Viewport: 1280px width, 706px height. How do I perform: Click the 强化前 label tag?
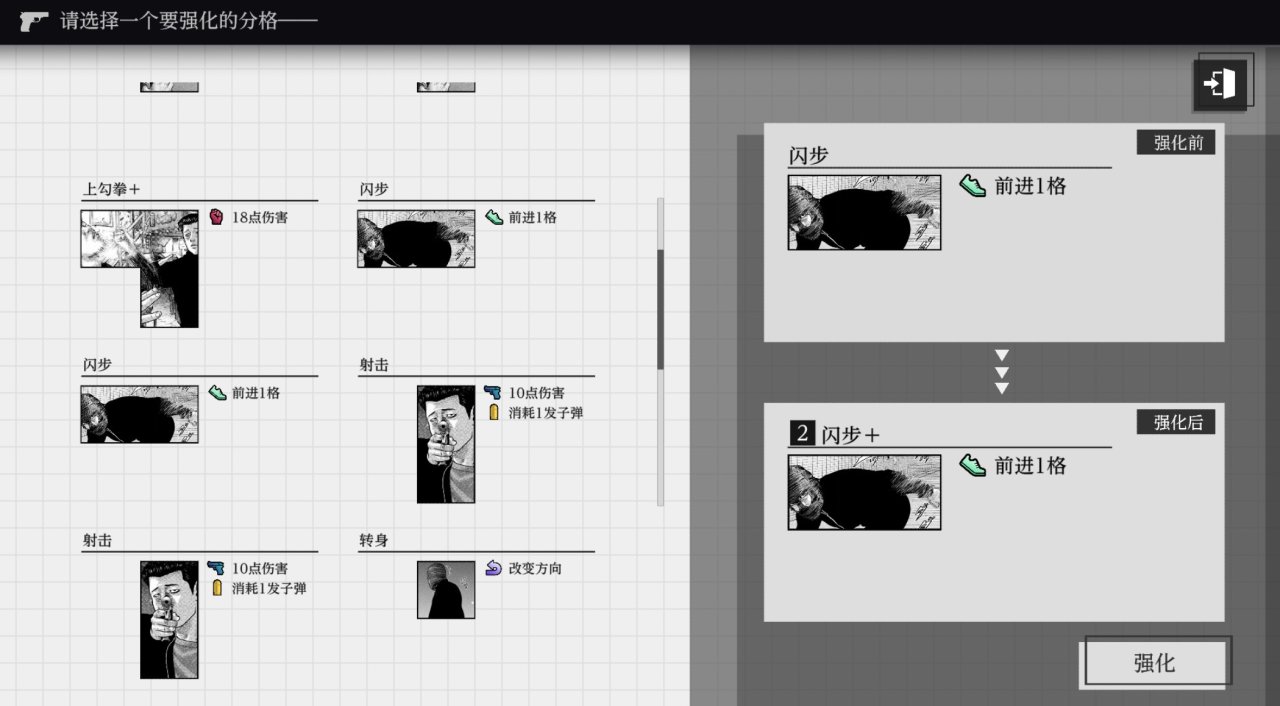(x=1176, y=142)
